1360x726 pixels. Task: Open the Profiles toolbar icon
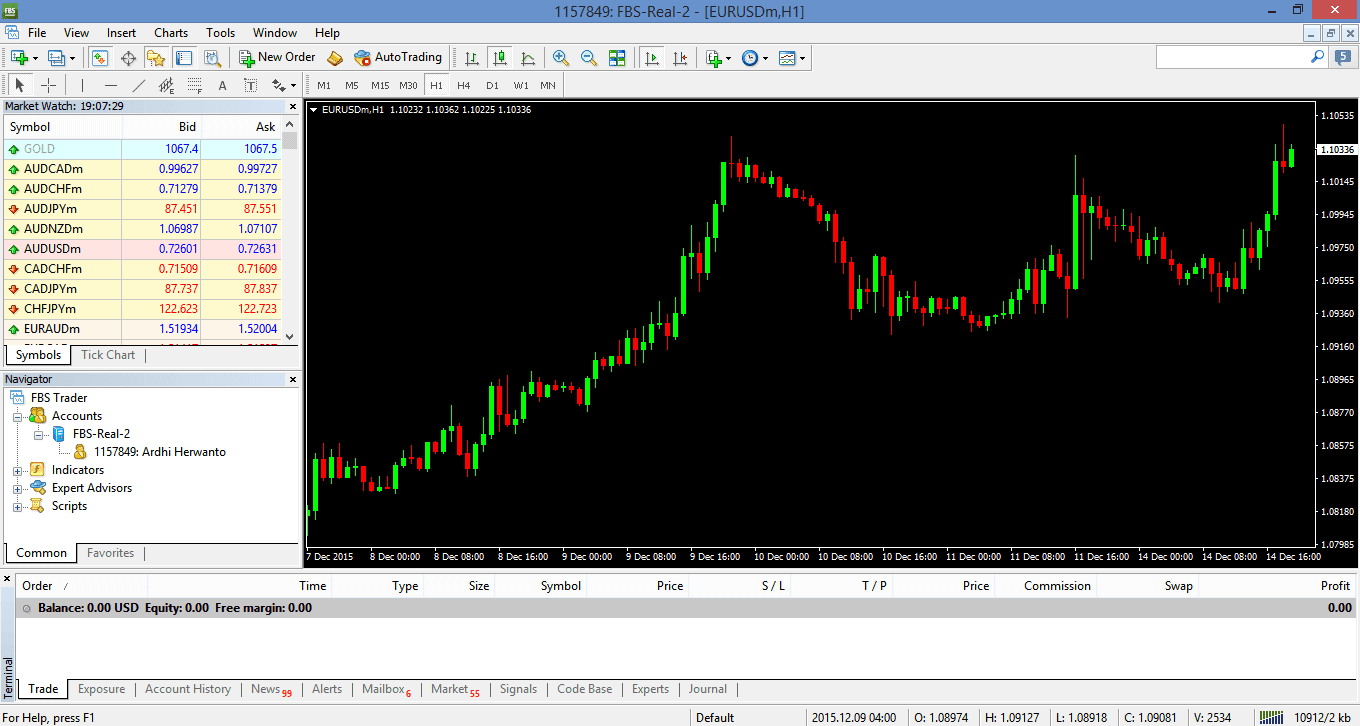click(60, 58)
